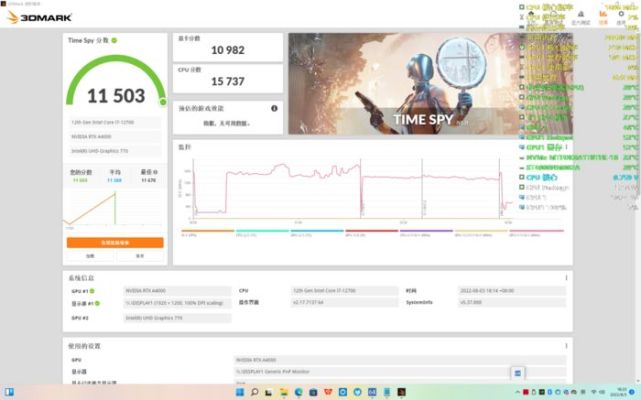Open the Options gear tab
Viewport: 641px width, 400px height.
click(x=621, y=18)
